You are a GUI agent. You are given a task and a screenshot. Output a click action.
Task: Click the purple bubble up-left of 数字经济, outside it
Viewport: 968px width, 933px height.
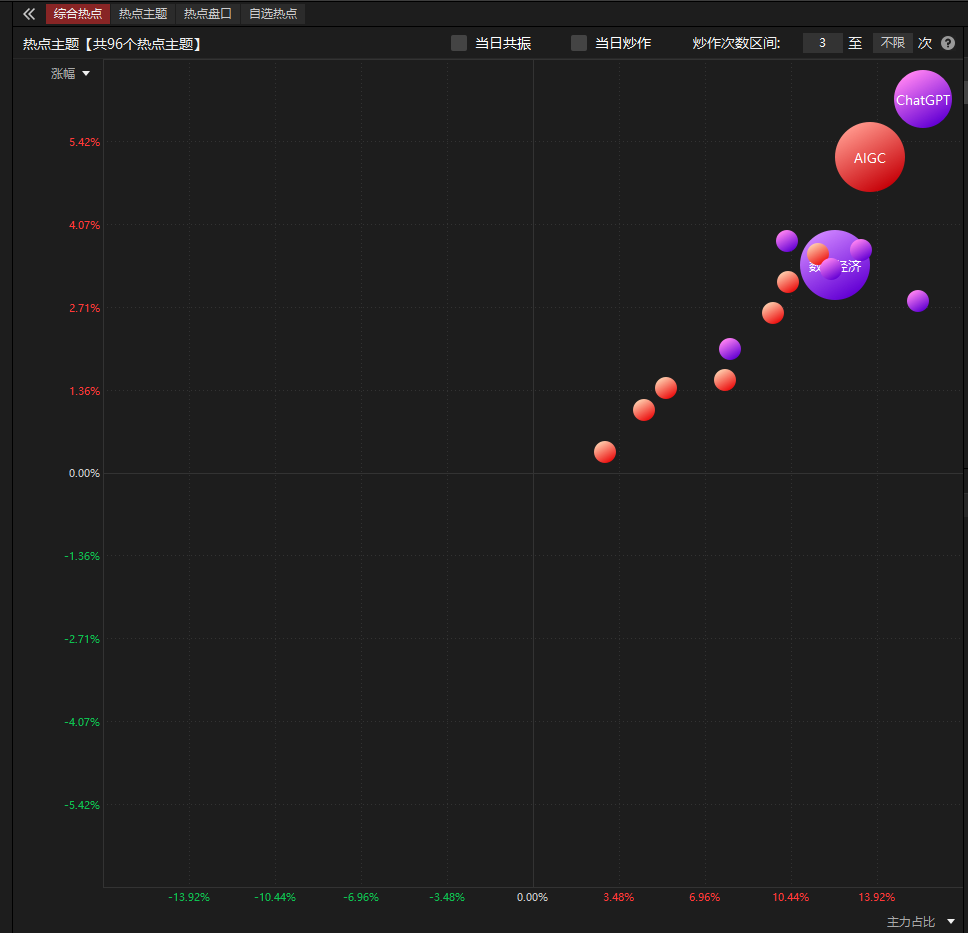click(x=786, y=241)
